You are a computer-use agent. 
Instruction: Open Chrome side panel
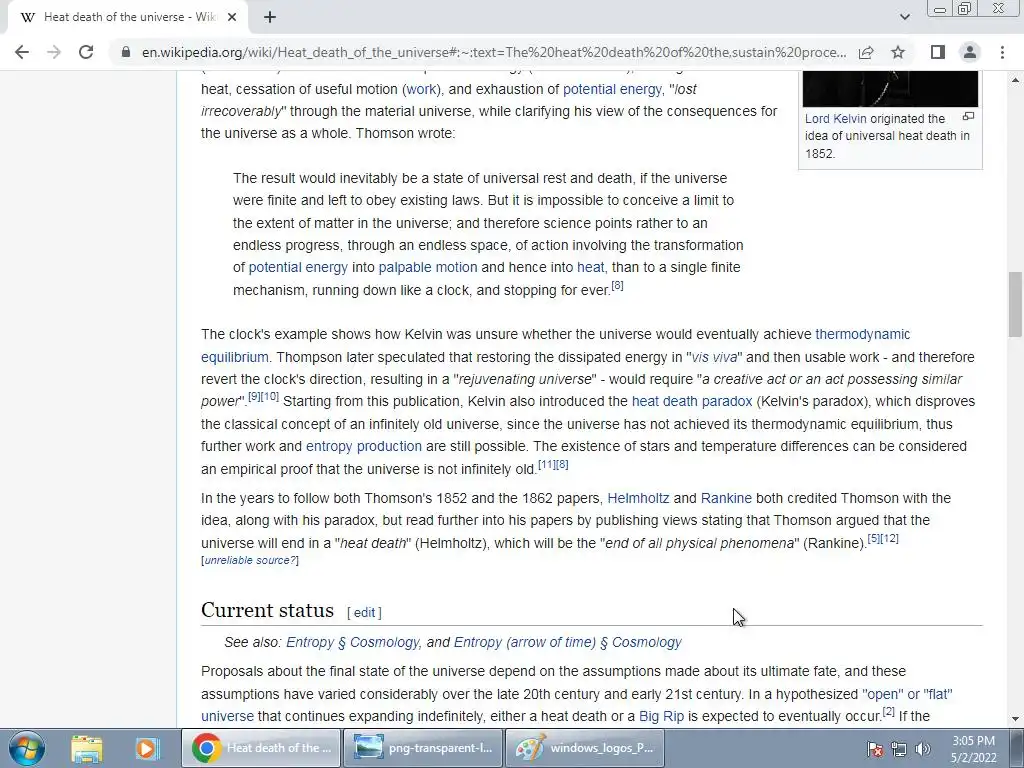(x=938, y=52)
